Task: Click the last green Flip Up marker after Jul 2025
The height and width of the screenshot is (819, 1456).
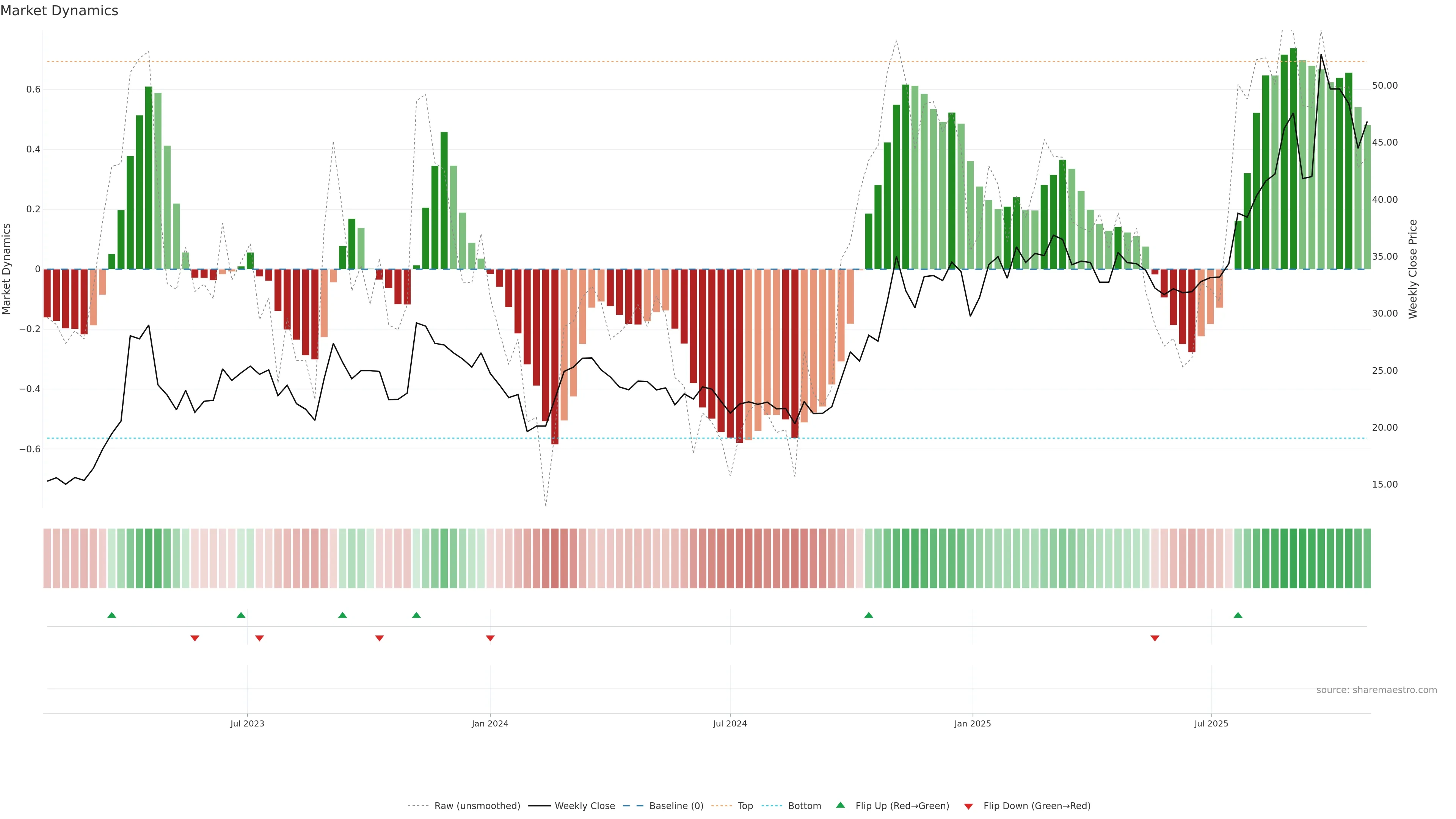Action: [1238, 615]
